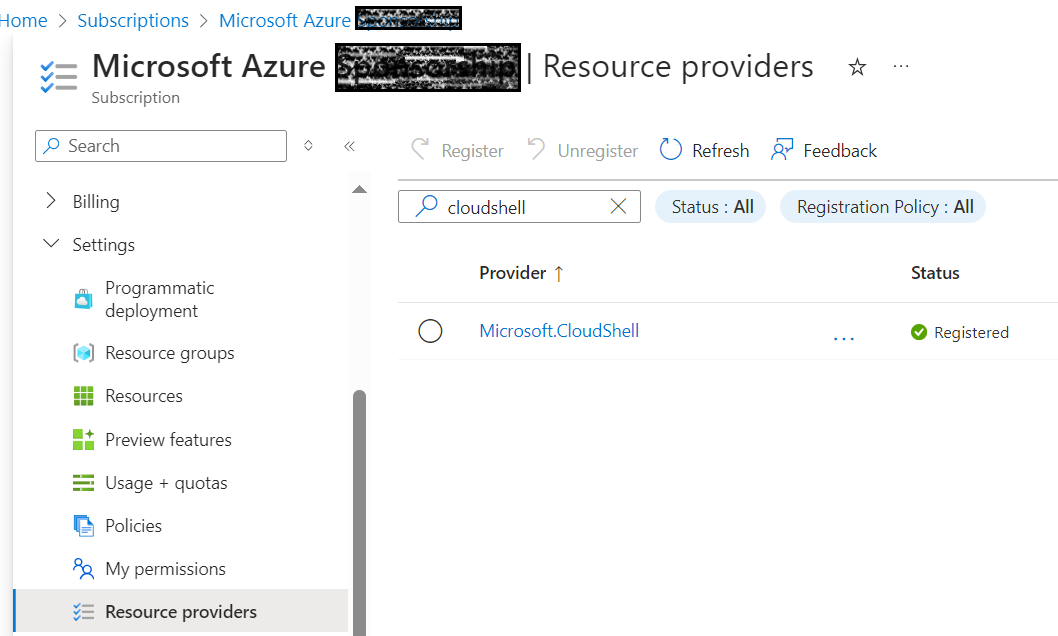Viewport: 1058px width, 636px height.
Task: Click the Register arrow icon
Action: 420,149
